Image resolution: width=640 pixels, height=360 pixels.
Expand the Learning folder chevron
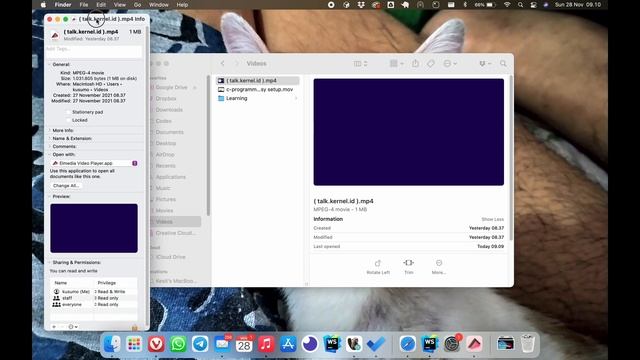[296, 98]
